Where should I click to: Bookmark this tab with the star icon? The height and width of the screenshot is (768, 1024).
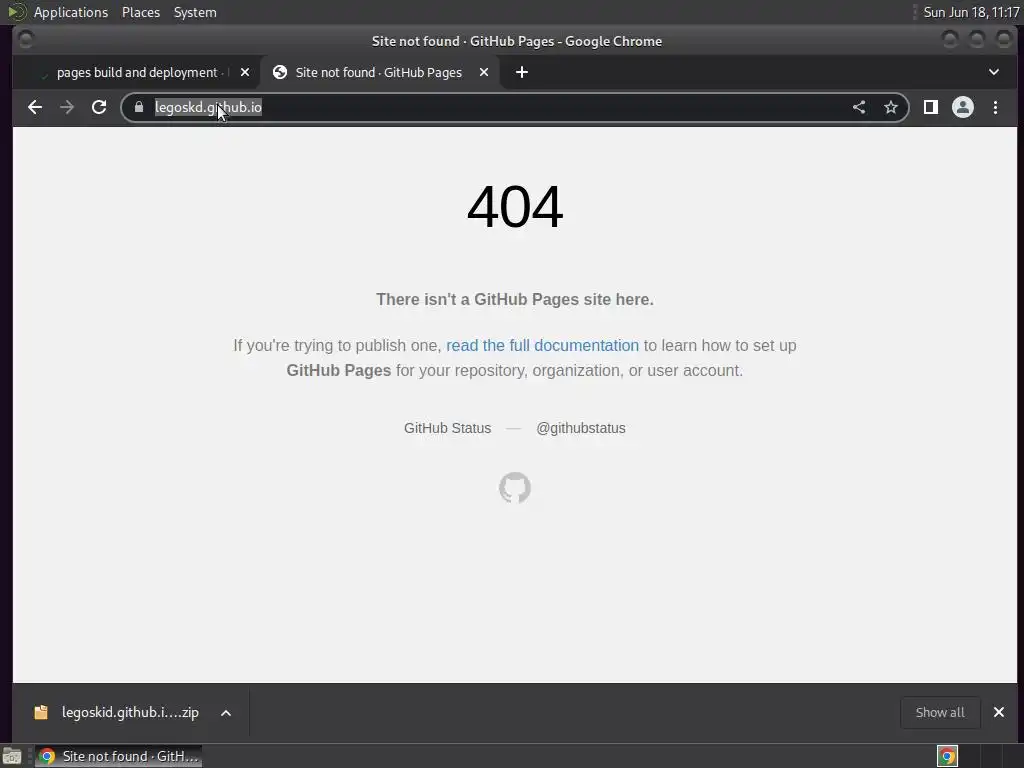[x=891, y=108]
